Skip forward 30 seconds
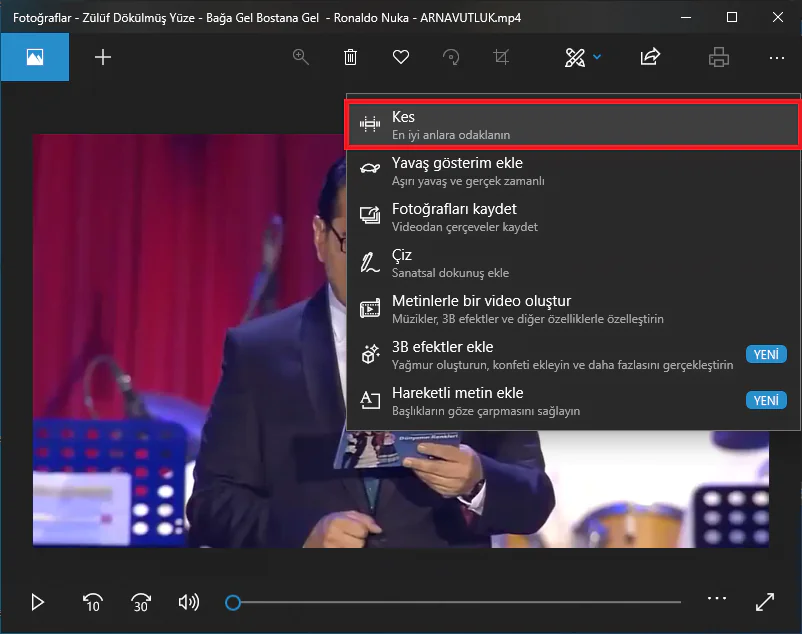 coord(141,602)
